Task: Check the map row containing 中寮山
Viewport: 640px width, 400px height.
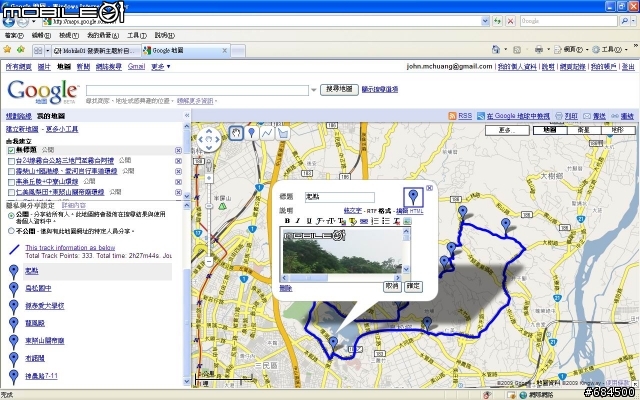Action: [x=11, y=182]
